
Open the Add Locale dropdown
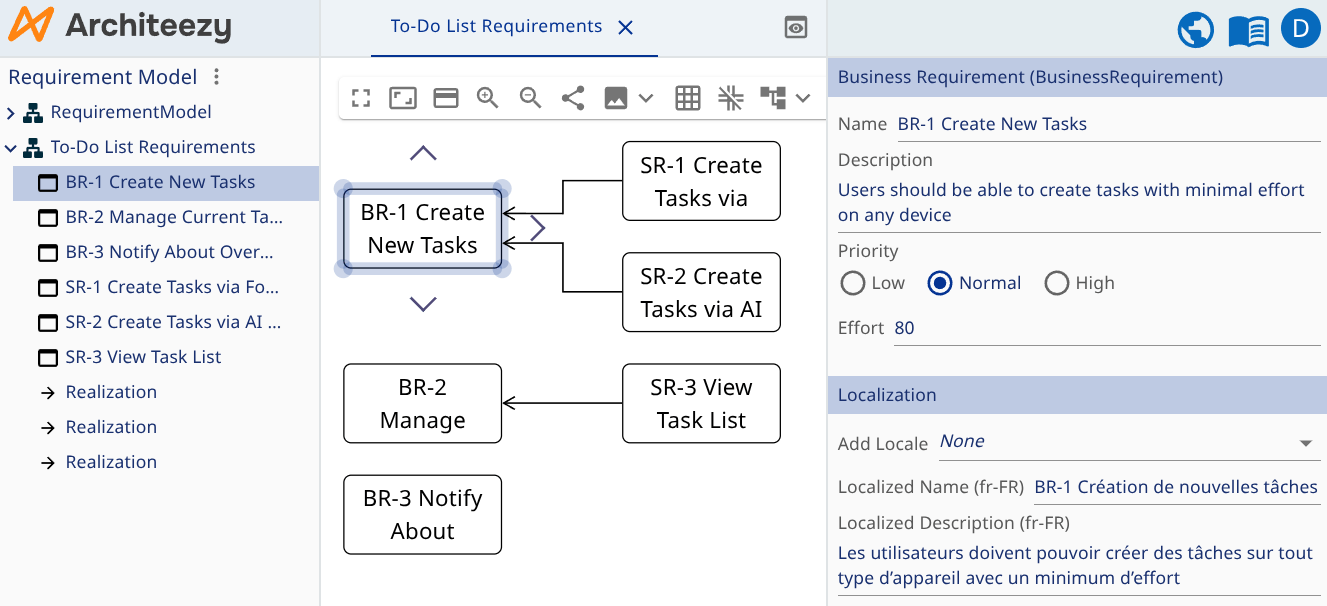pos(1304,443)
